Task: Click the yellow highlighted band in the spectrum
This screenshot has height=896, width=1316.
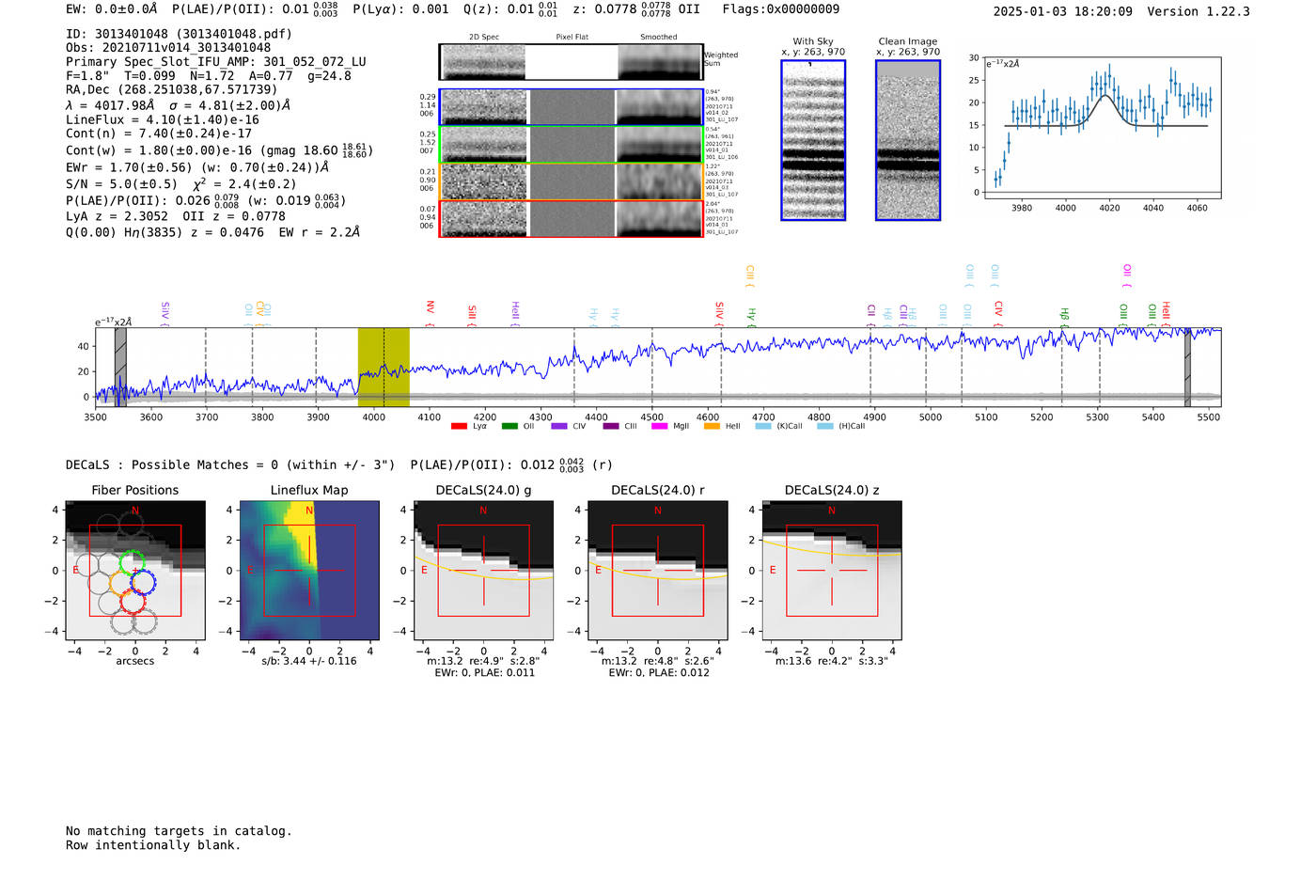Action: coord(384,367)
